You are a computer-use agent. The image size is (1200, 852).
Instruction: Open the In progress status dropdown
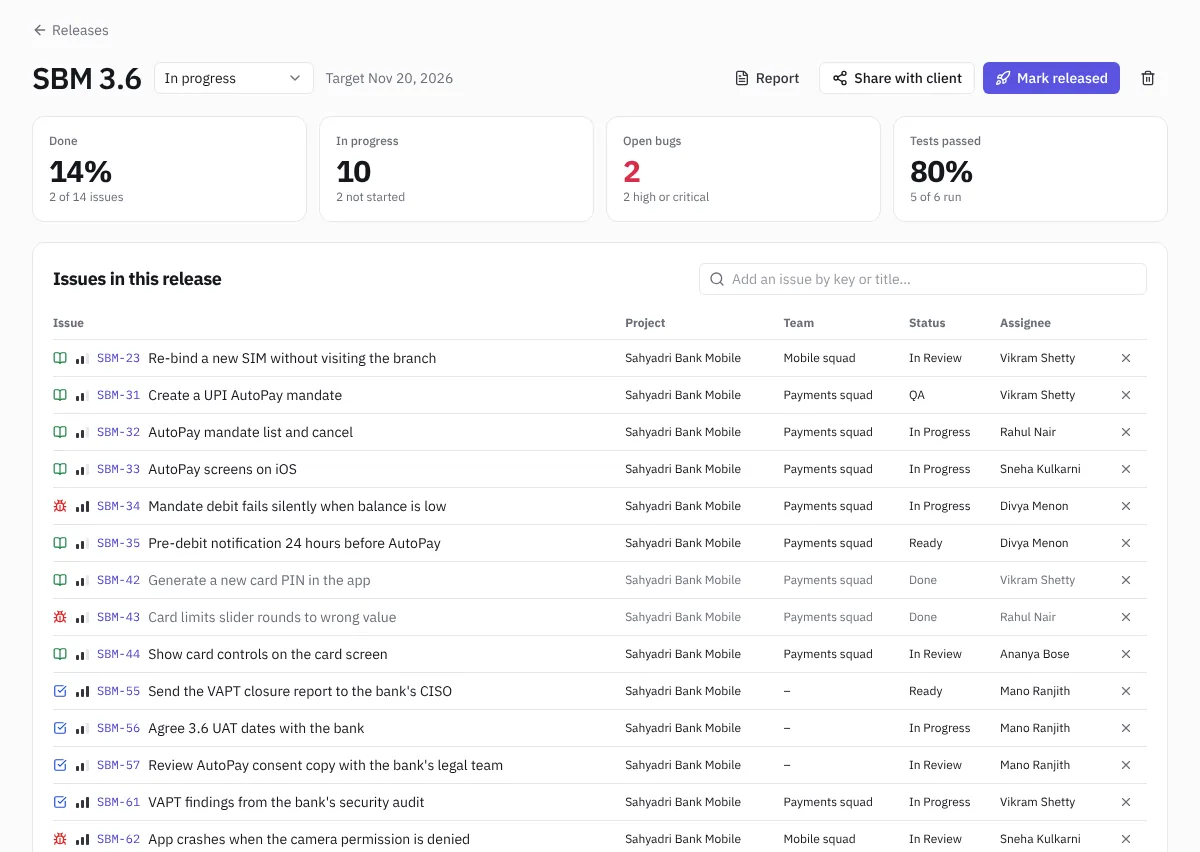click(x=234, y=78)
